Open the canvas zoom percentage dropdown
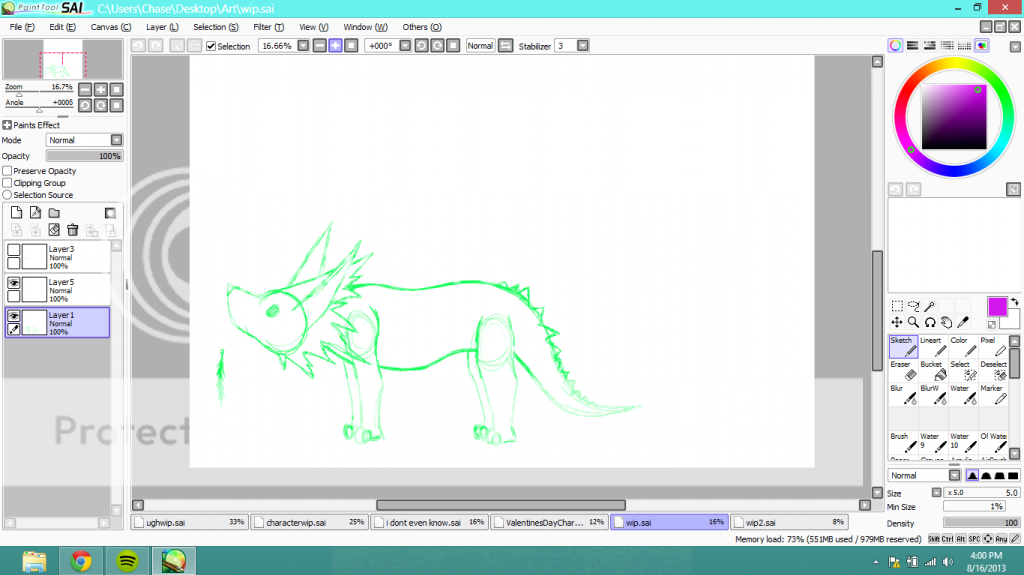The width and height of the screenshot is (1024, 575). [x=304, y=46]
